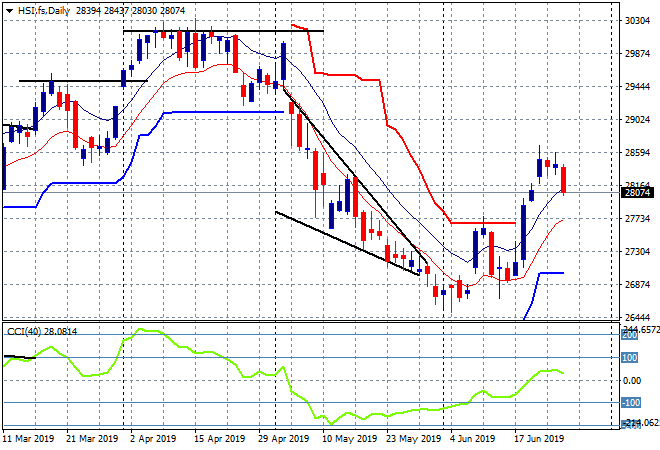The image size is (660, 450).
Task: Select the 15 Apr 2019 date label
Action: pos(220,439)
